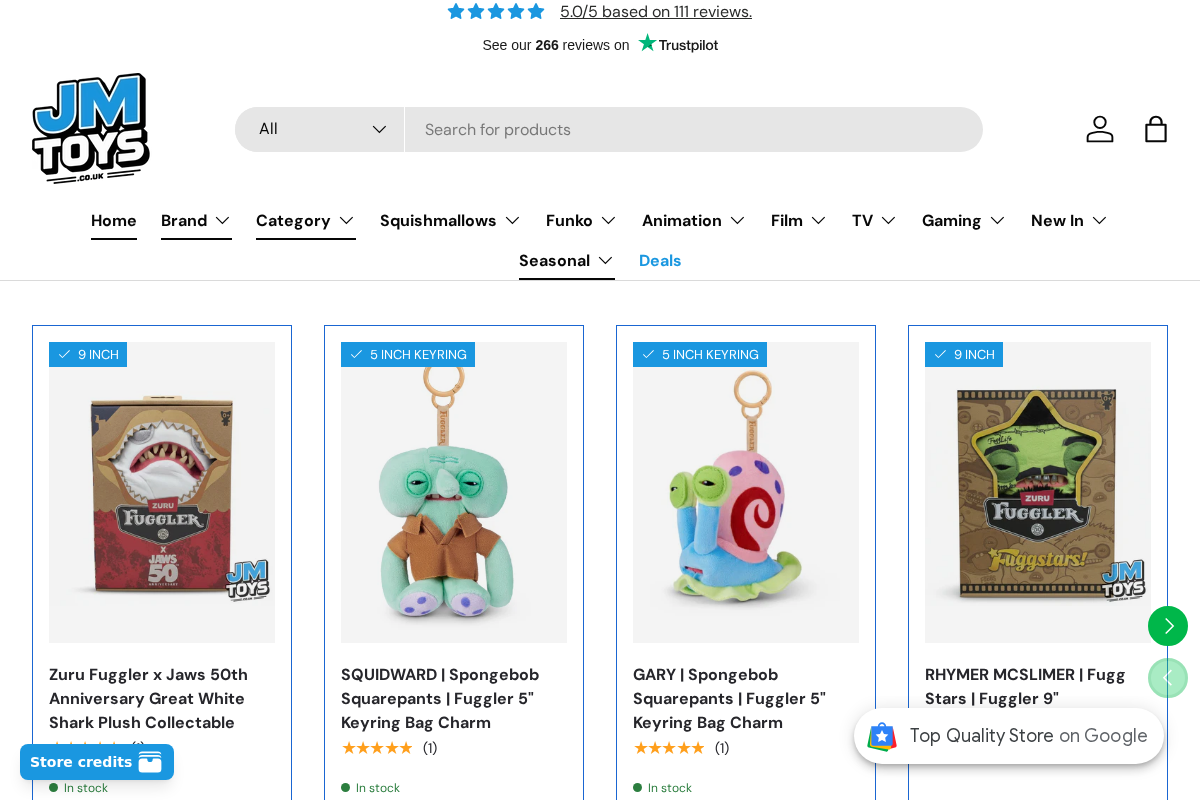Viewport: 1200px width, 800px height.
Task: Open the shopping bag cart icon
Action: tap(1155, 129)
